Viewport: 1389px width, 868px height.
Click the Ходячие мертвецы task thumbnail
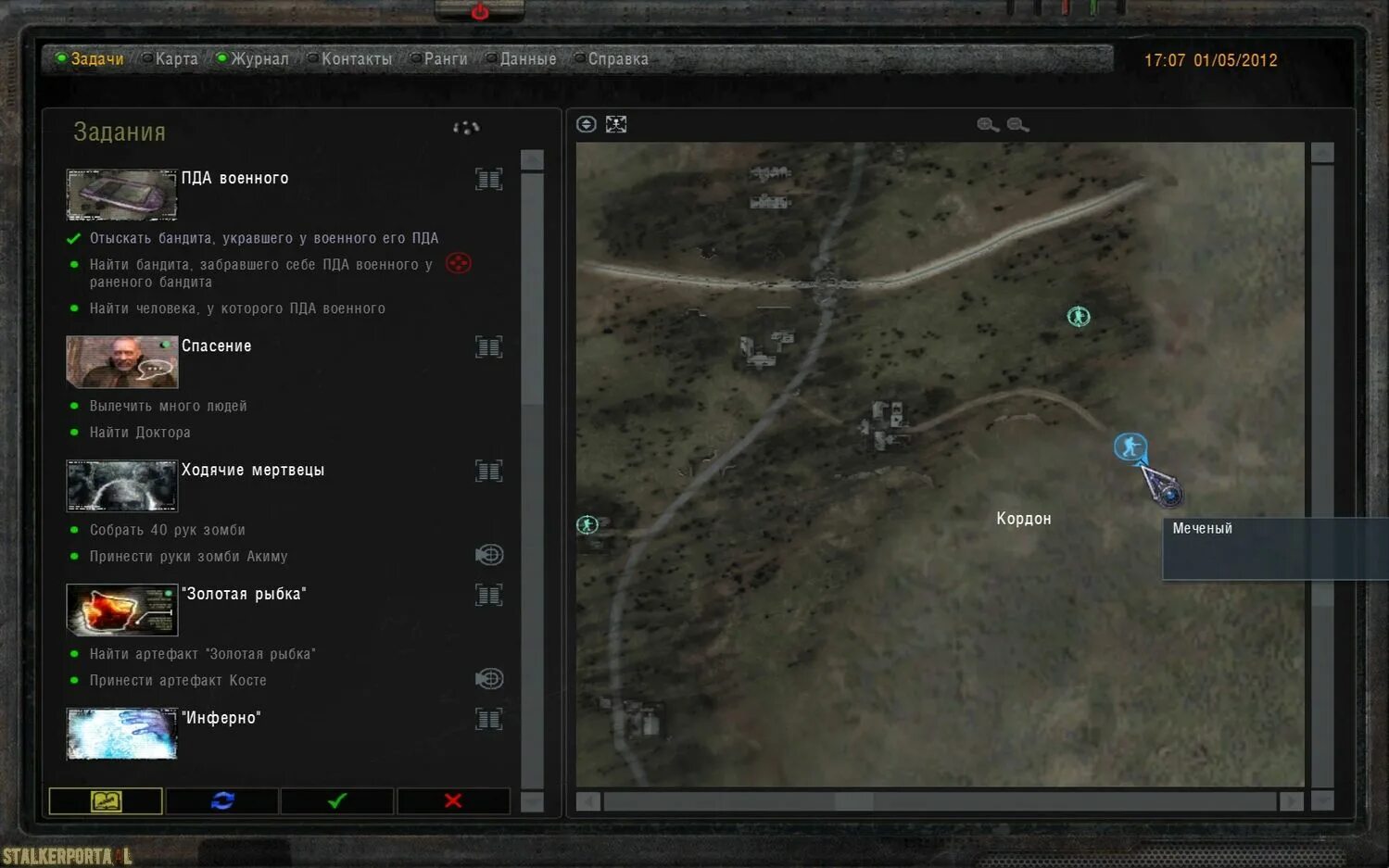tap(121, 485)
